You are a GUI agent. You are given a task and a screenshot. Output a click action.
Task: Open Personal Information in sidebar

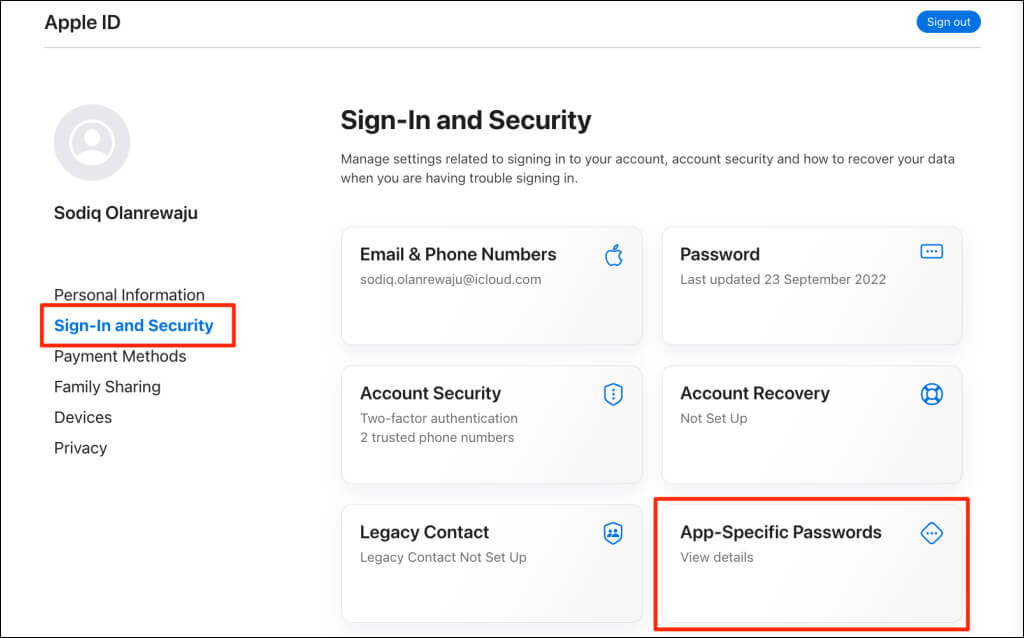129,295
